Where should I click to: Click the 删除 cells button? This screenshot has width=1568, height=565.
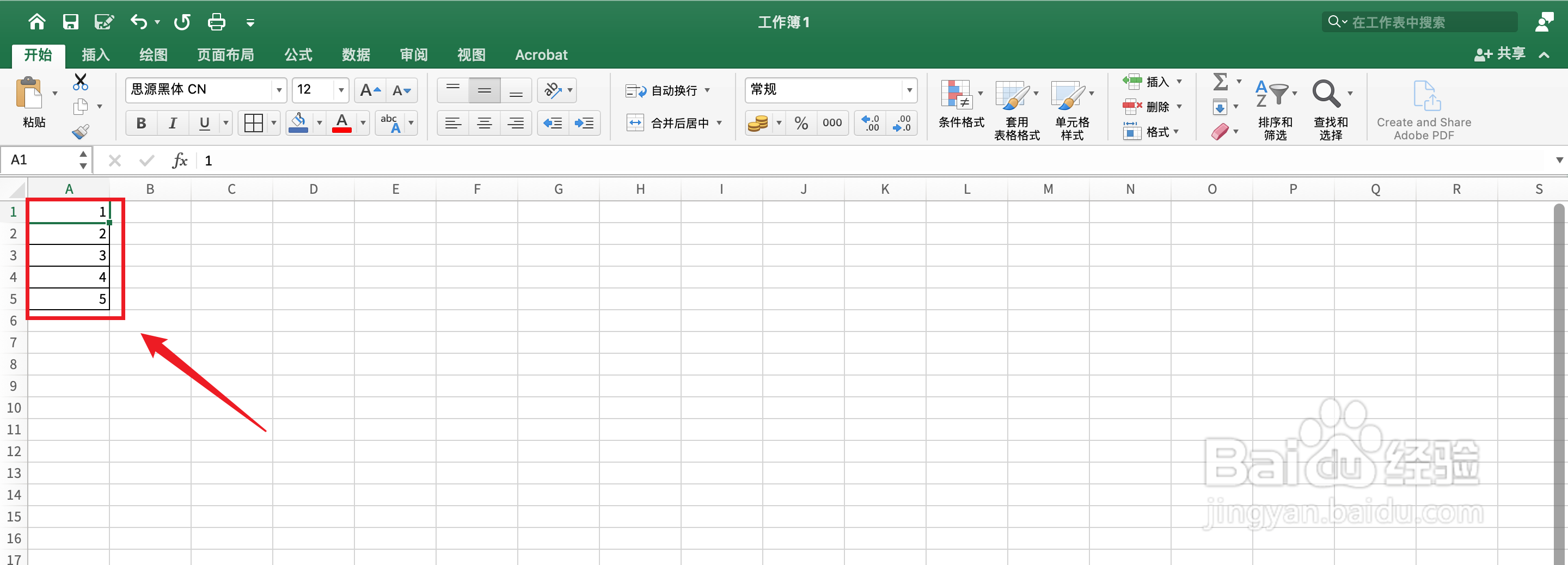tap(1146, 107)
